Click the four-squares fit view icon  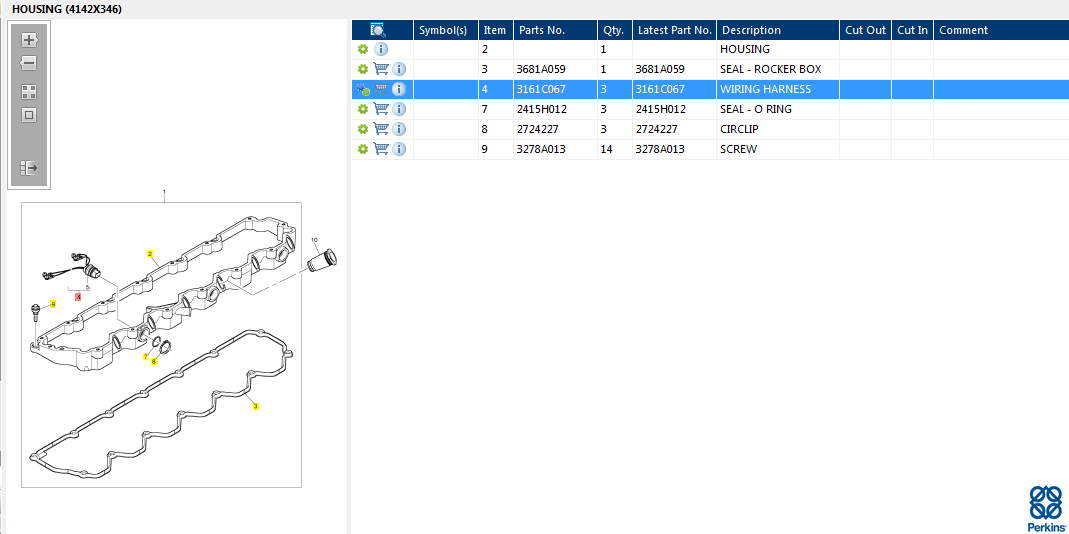click(29, 92)
